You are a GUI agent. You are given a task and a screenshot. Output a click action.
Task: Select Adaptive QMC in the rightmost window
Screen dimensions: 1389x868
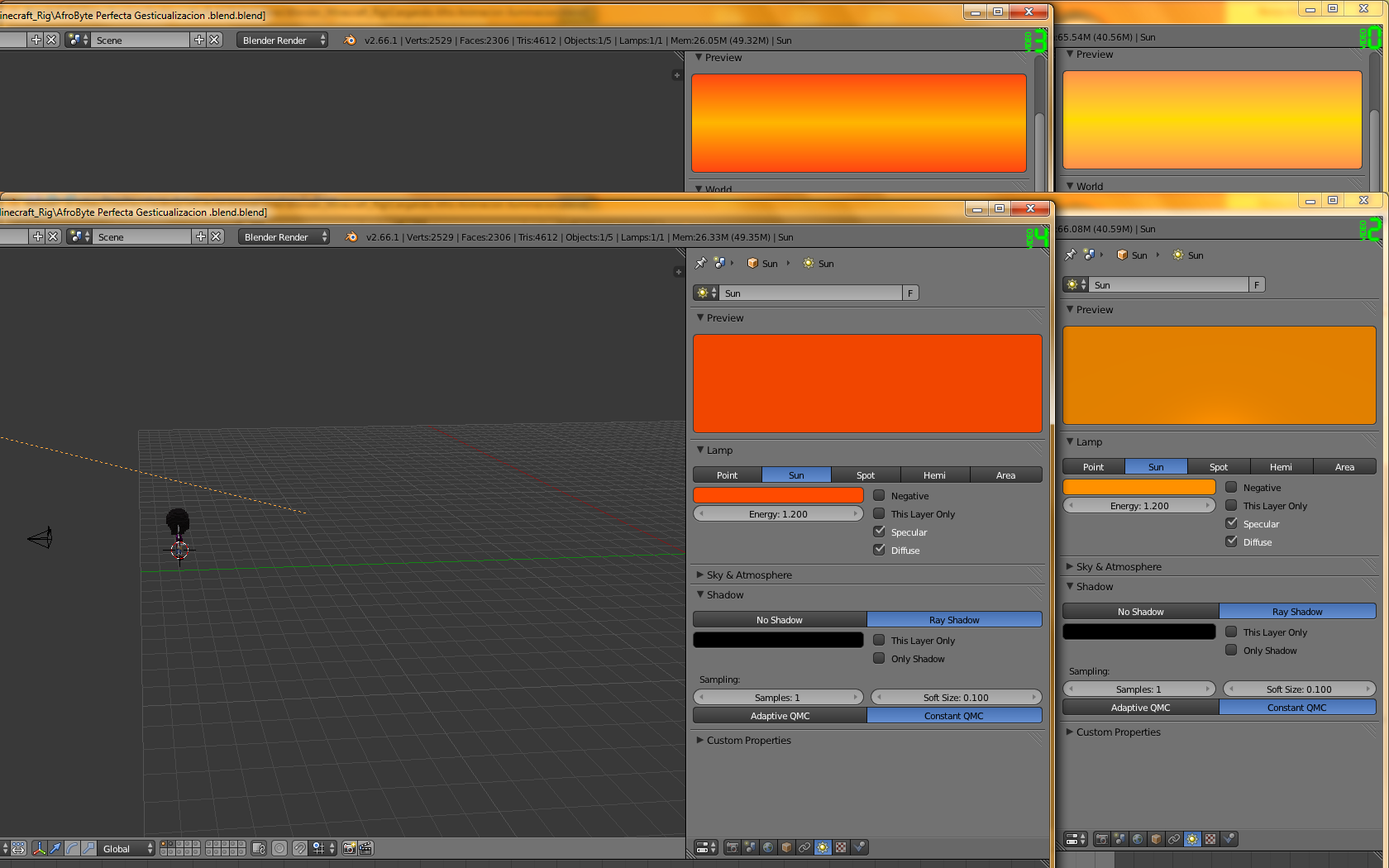click(x=1140, y=708)
